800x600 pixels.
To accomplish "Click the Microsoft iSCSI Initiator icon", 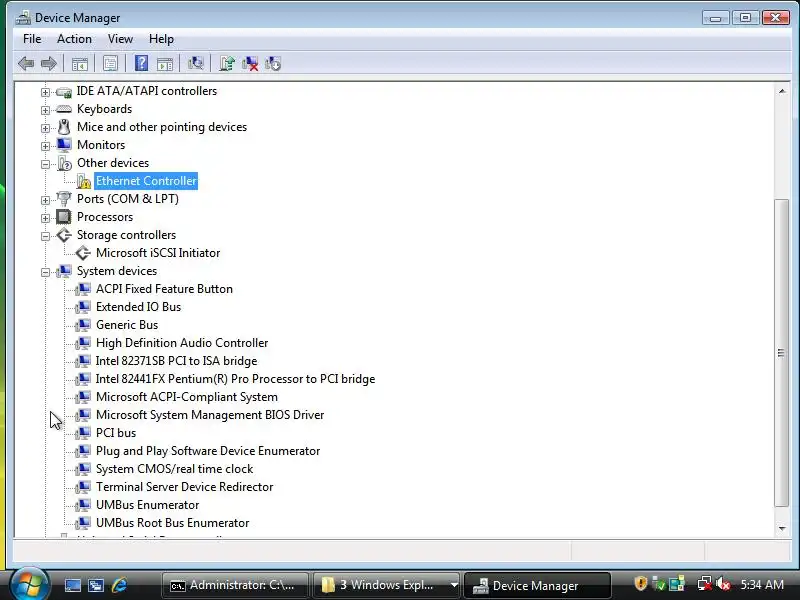I will 83,253.
